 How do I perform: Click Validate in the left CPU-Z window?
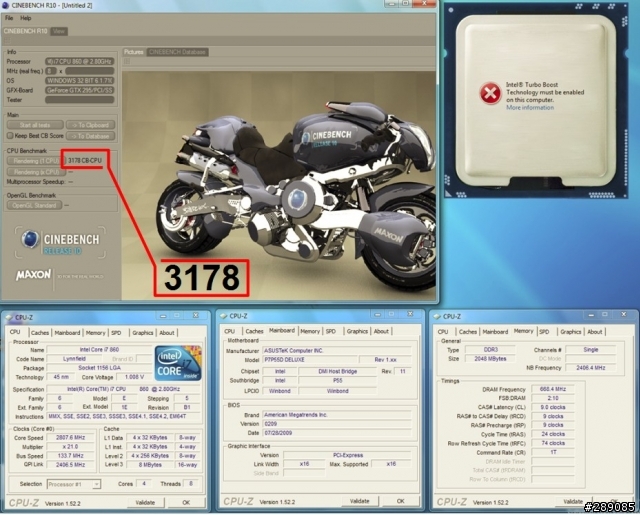click(145, 502)
